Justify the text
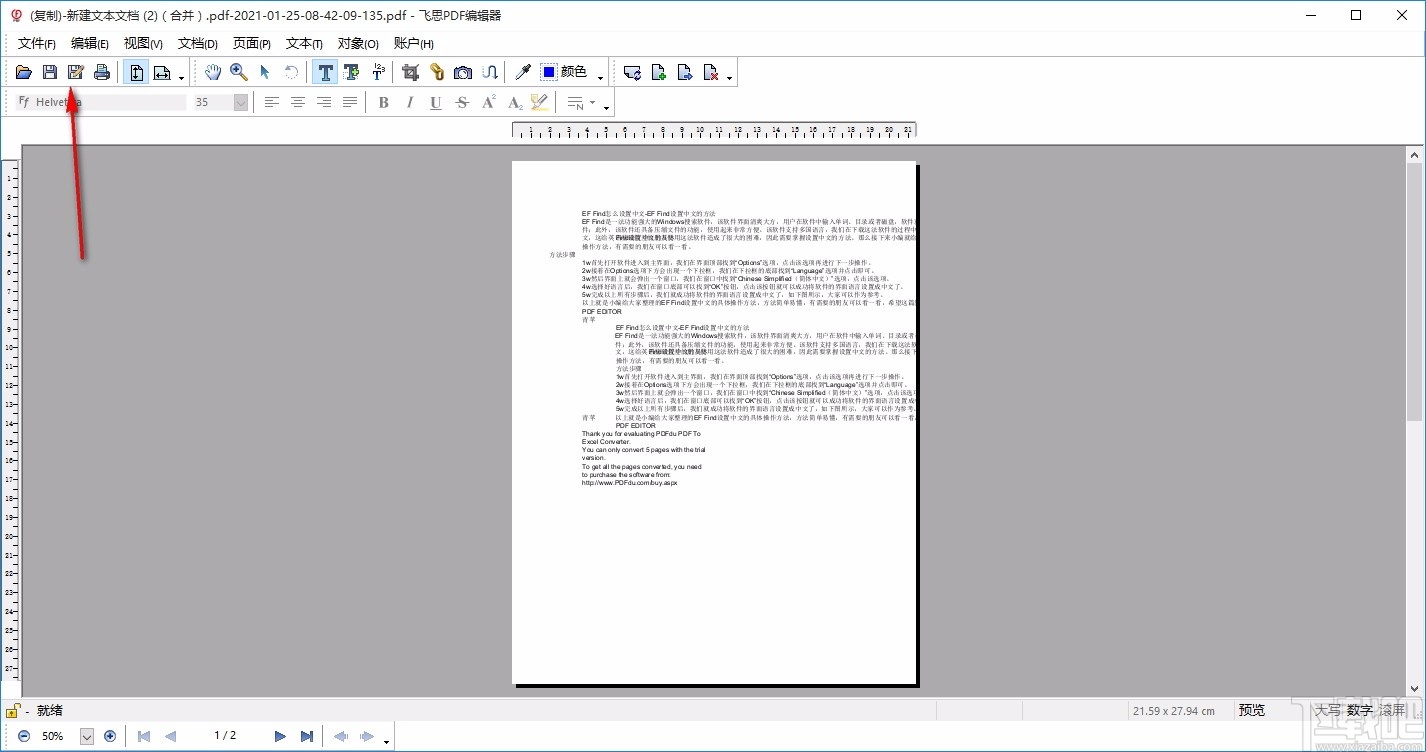This screenshot has width=1426, height=752. (x=350, y=102)
